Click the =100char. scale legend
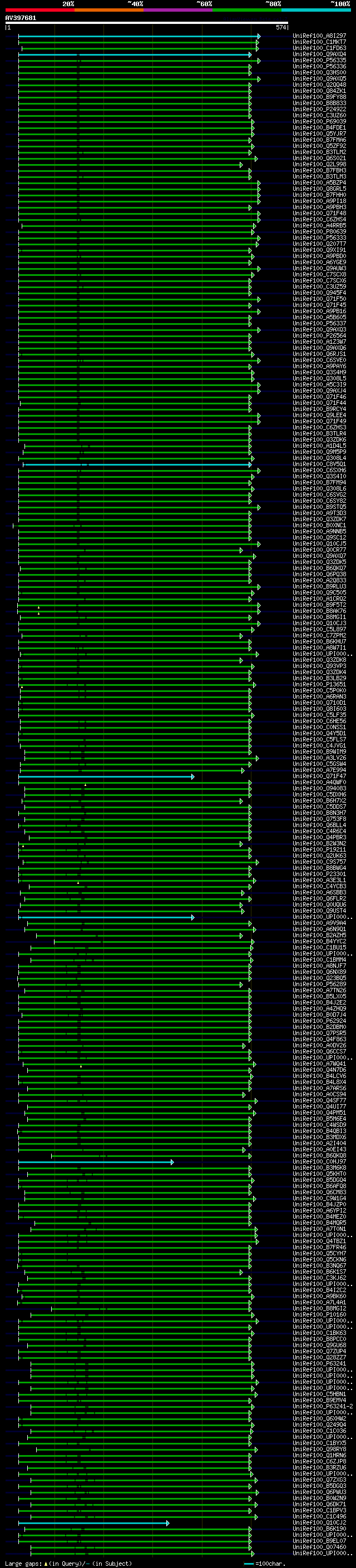The width and height of the screenshot is (356, 1568). click(x=265, y=1564)
